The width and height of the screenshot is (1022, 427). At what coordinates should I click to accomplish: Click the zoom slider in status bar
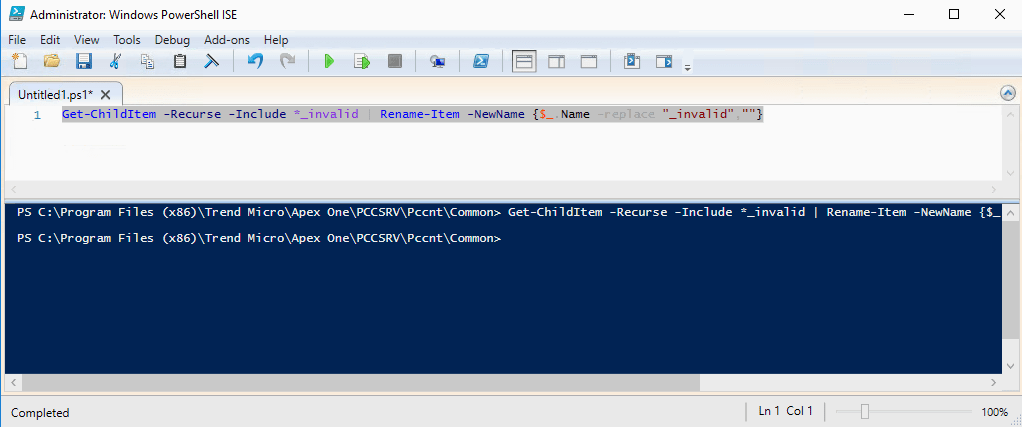pyautogui.click(x=865, y=412)
